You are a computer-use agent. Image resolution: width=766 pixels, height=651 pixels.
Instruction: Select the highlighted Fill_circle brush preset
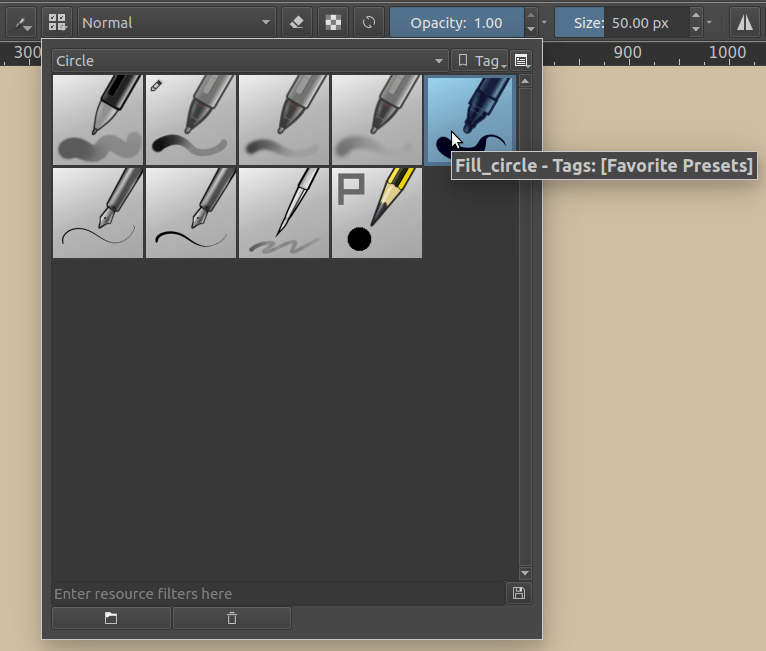470,120
